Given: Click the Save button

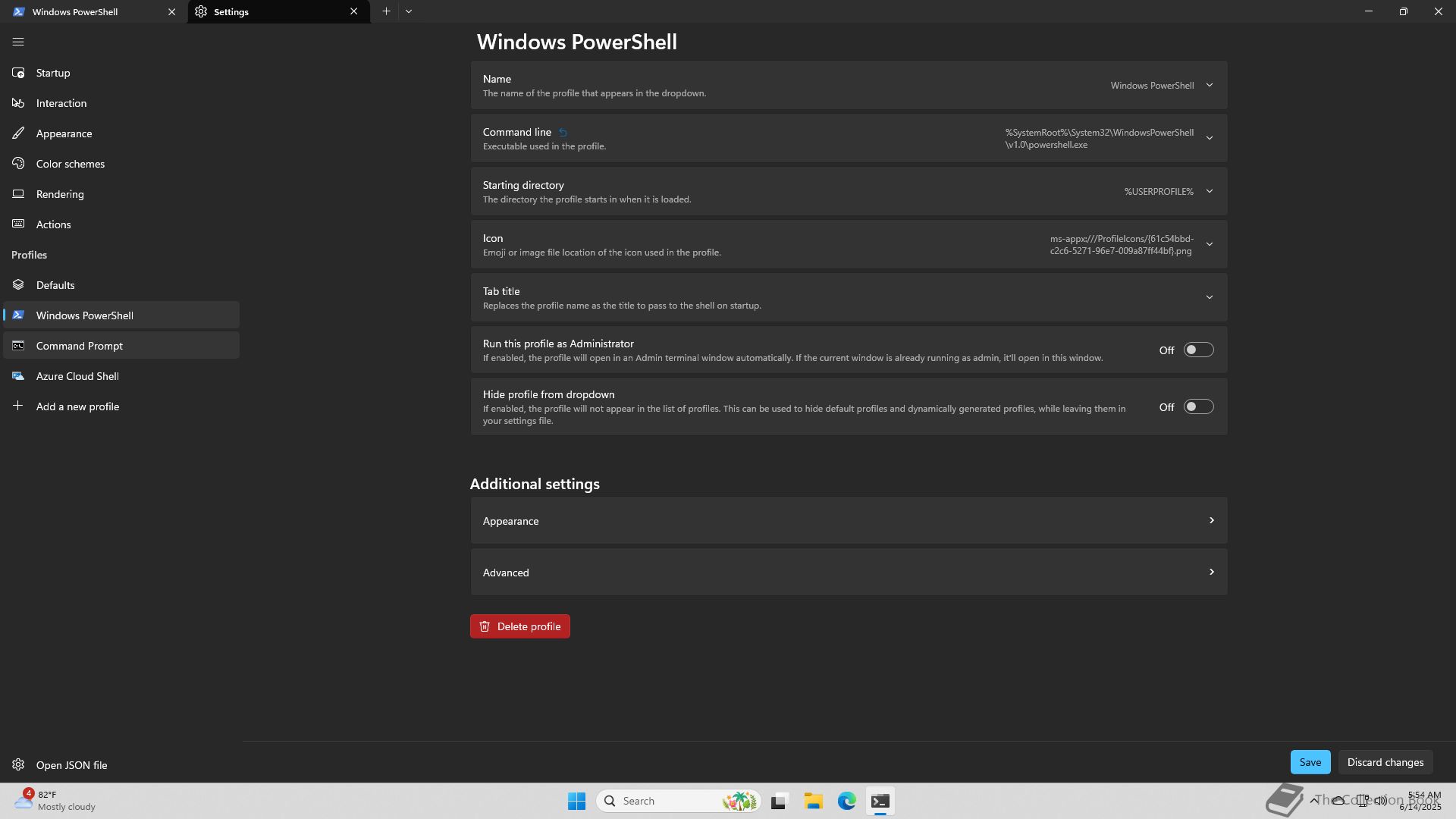Looking at the screenshot, I should tap(1310, 762).
